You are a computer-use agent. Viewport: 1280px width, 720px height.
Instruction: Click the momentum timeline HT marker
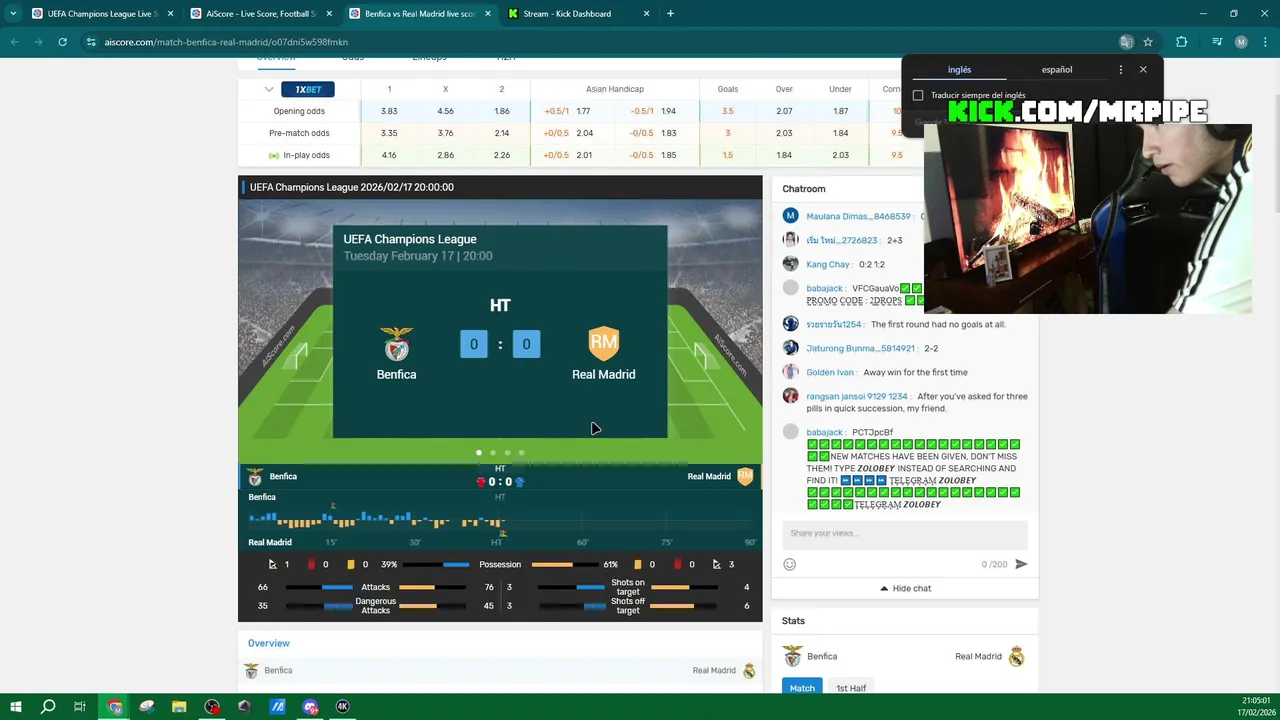[x=496, y=542]
